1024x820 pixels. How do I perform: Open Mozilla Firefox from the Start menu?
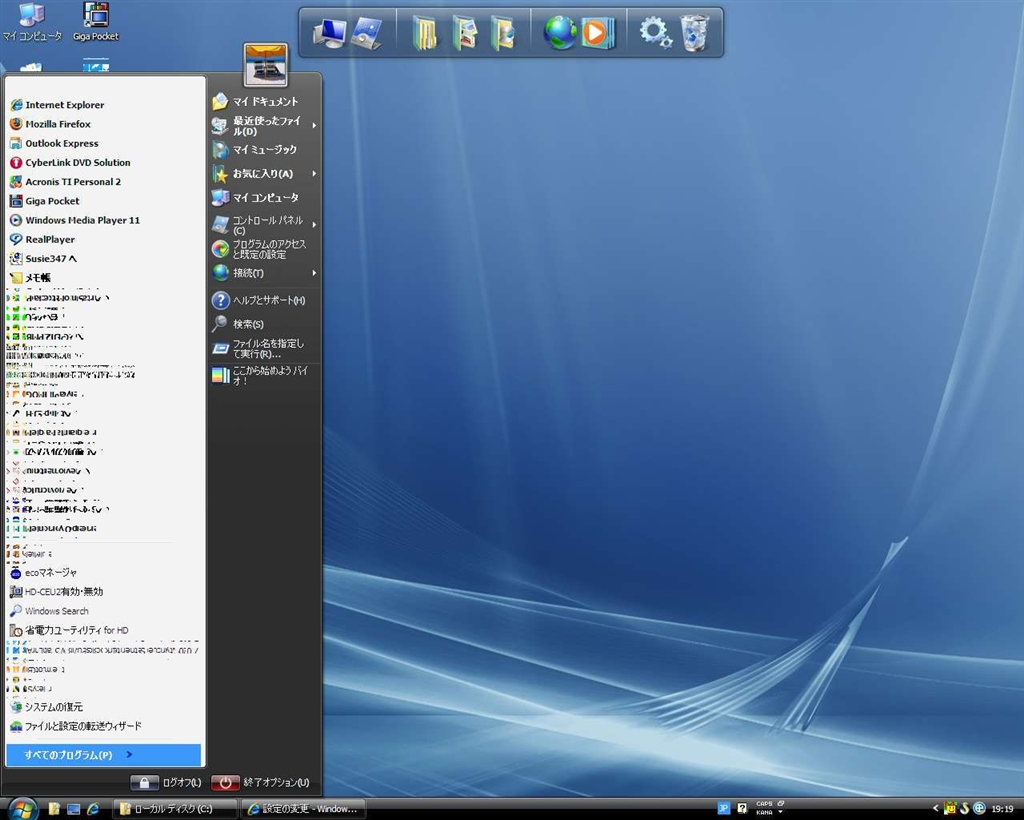coord(57,124)
